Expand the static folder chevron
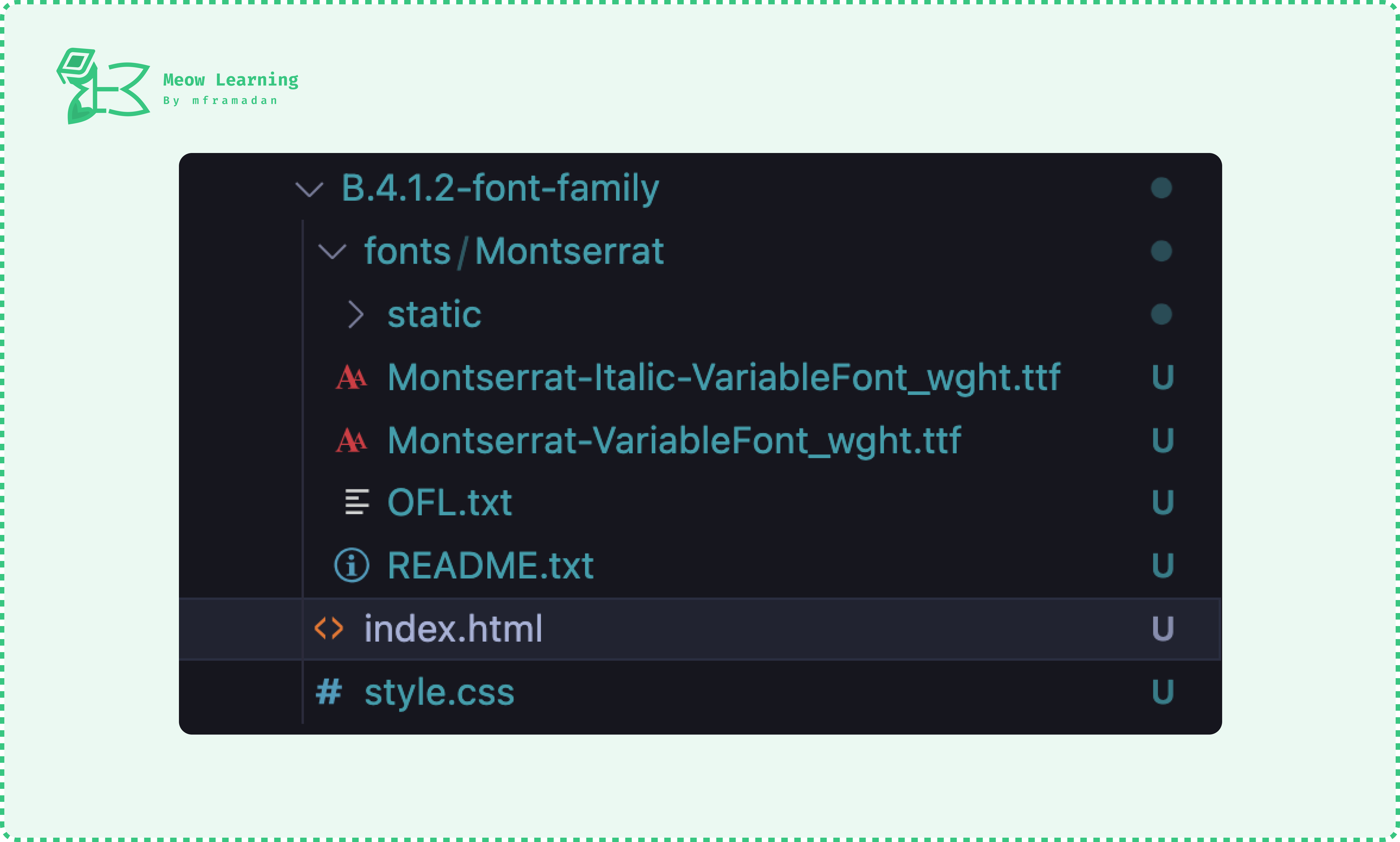1400x842 pixels. click(x=355, y=314)
